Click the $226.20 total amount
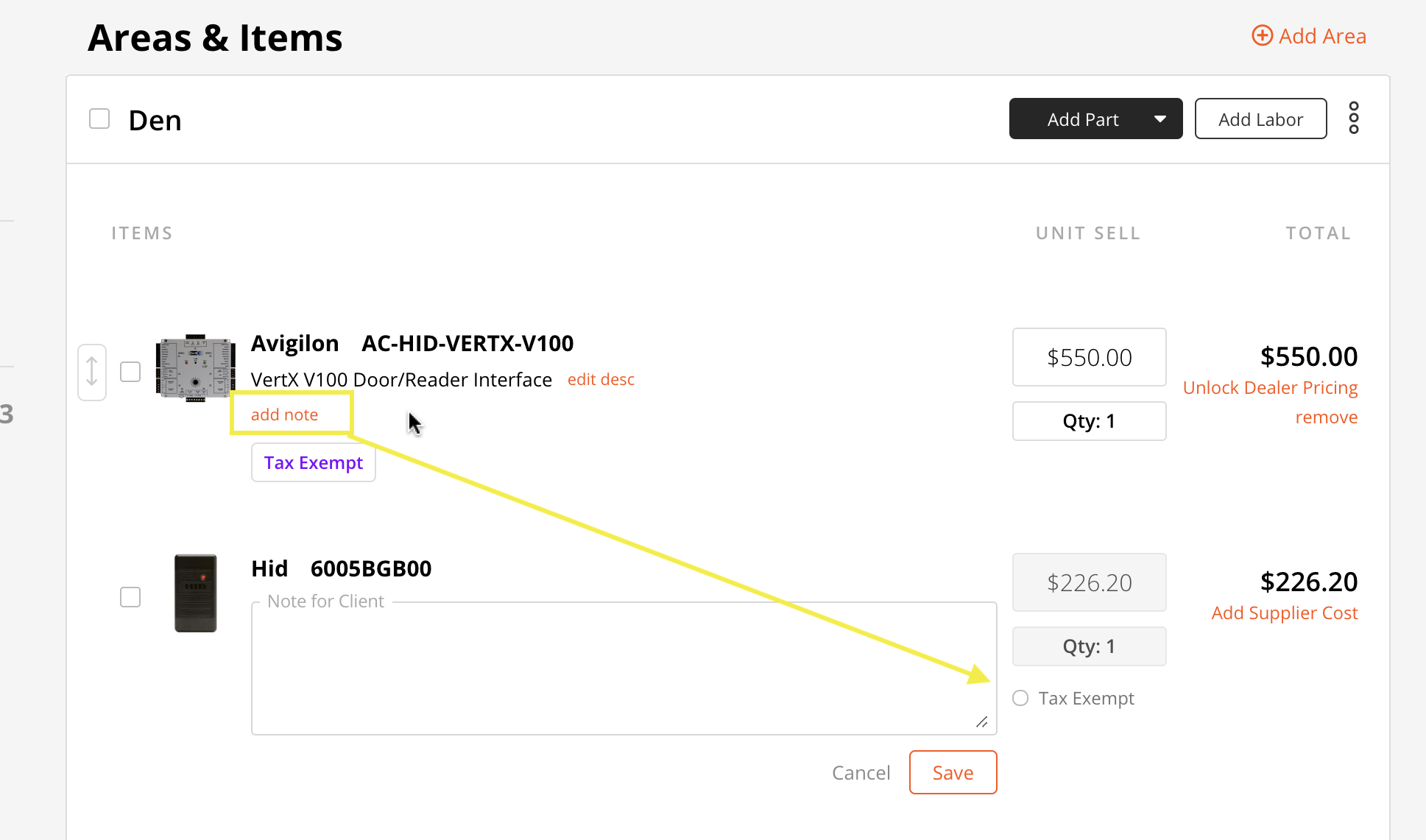This screenshot has height=840, width=1426. (x=1308, y=582)
